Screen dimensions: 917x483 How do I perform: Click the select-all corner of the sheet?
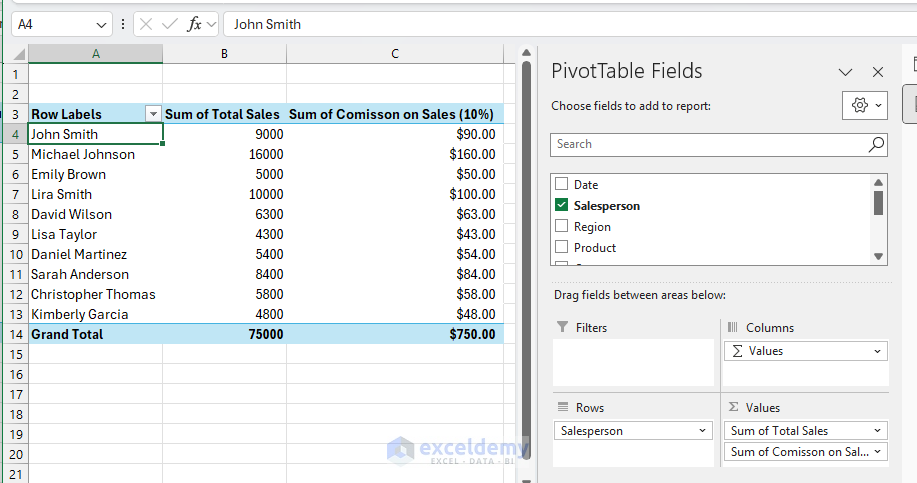20,54
